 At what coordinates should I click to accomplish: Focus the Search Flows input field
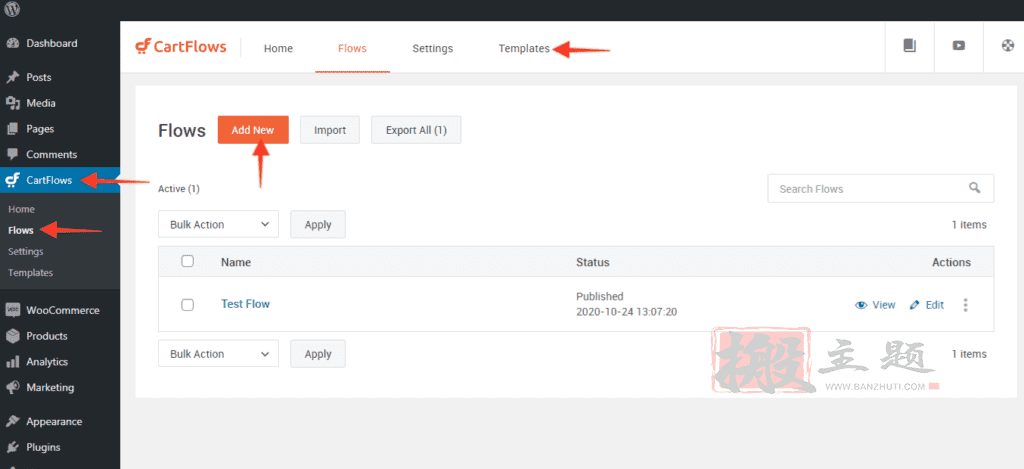[881, 188]
